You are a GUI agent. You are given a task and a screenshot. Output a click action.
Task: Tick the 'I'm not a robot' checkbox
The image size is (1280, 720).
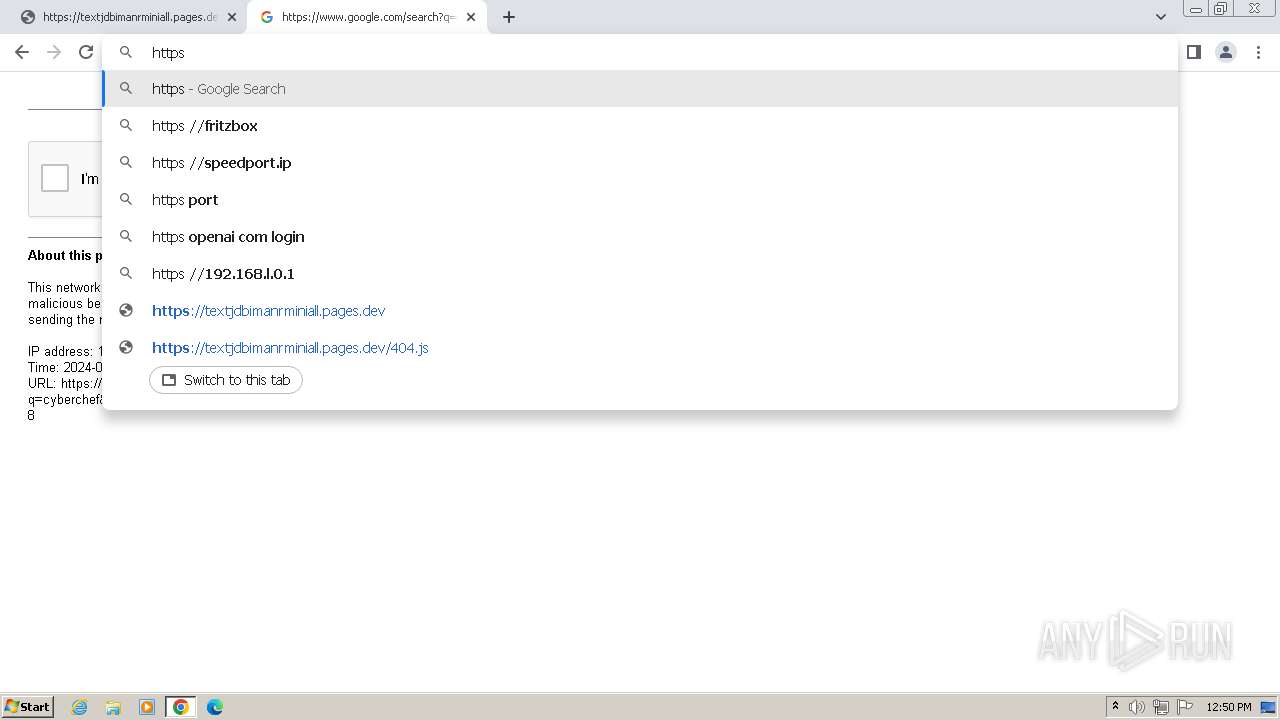(55, 178)
